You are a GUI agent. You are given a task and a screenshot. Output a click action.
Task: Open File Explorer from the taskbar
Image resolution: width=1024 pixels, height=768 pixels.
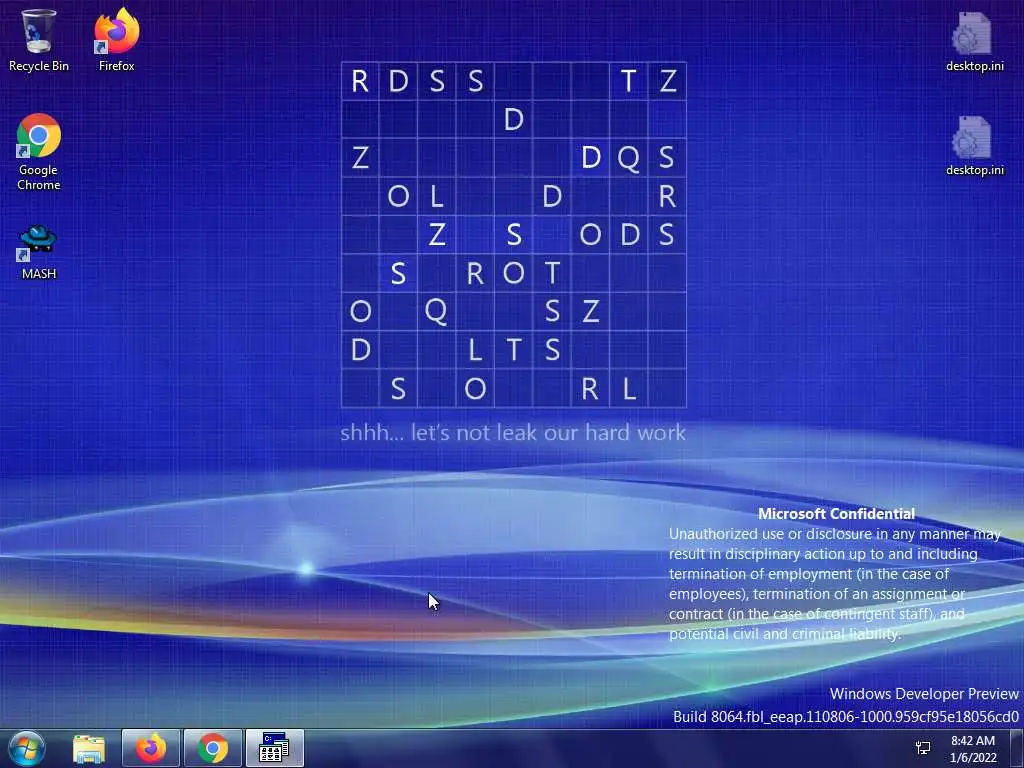pyautogui.click(x=89, y=748)
